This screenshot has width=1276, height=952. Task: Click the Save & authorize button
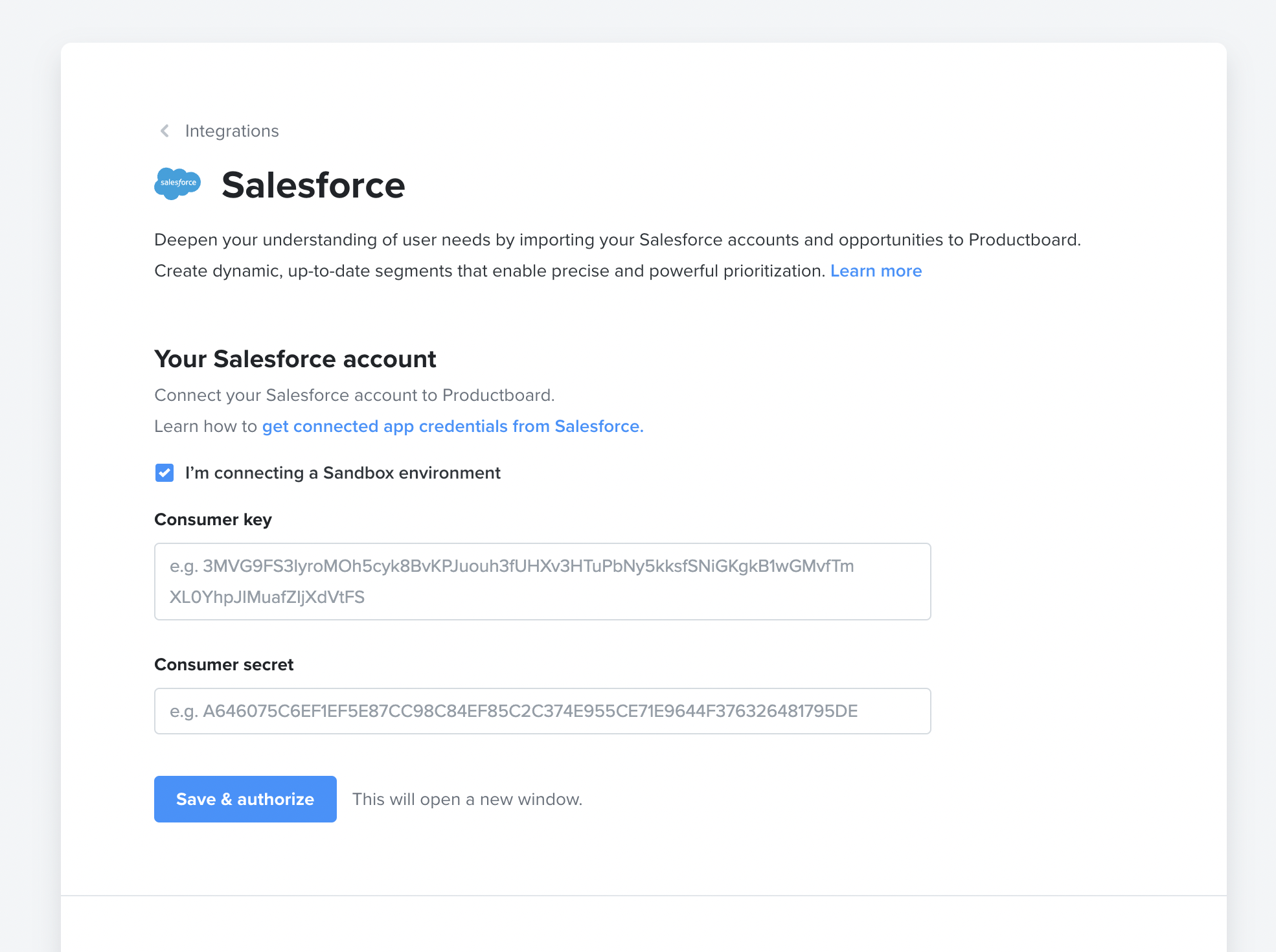point(245,799)
